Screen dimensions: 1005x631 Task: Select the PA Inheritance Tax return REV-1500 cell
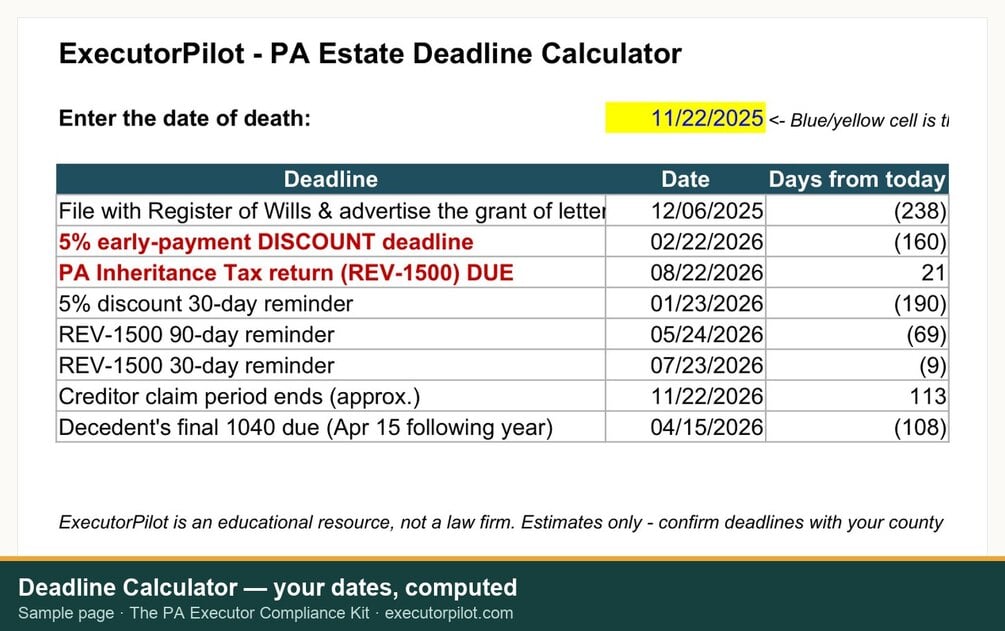coord(331,273)
